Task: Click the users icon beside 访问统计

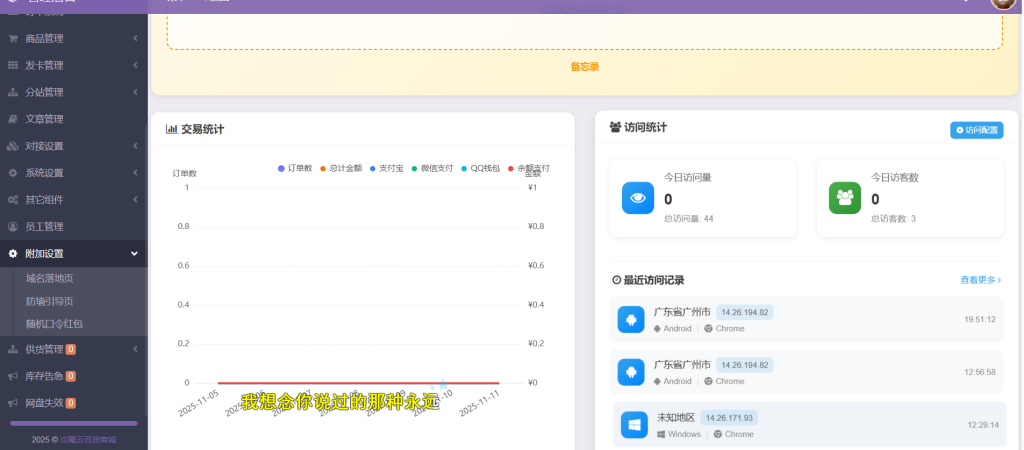Action: pos(615,127)
